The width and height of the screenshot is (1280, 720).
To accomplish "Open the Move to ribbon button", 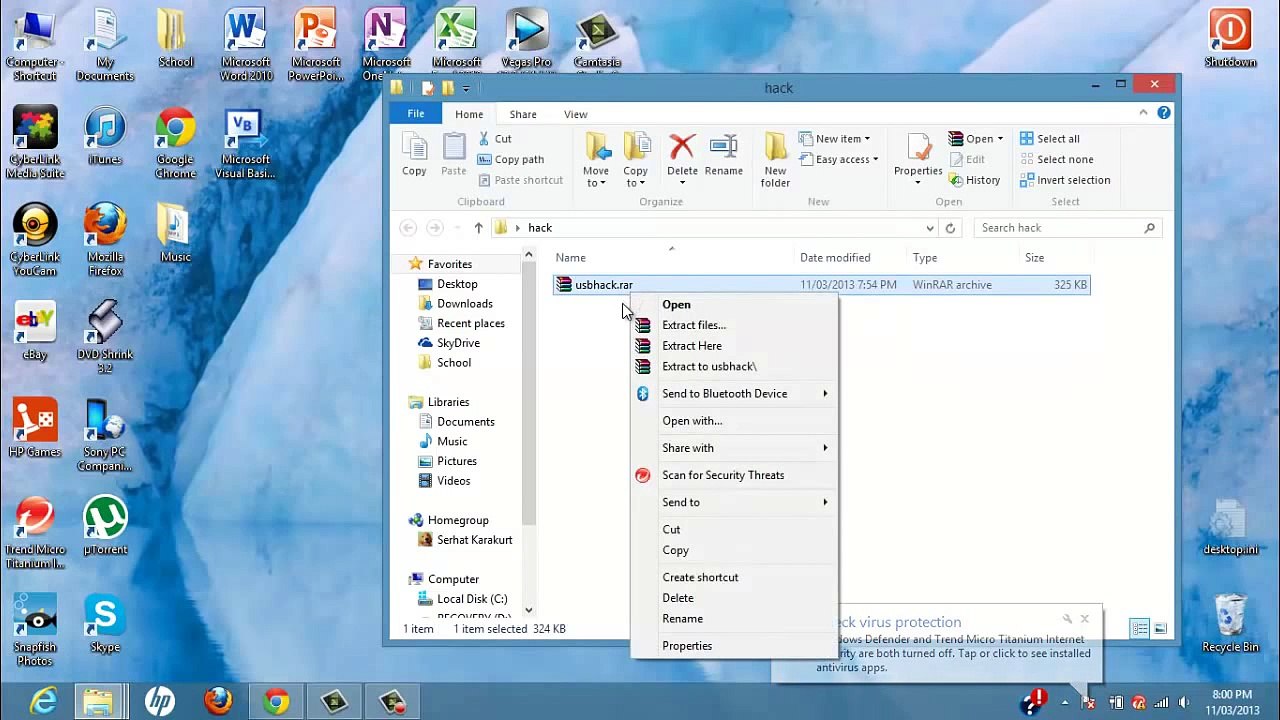I will [596, 160].
